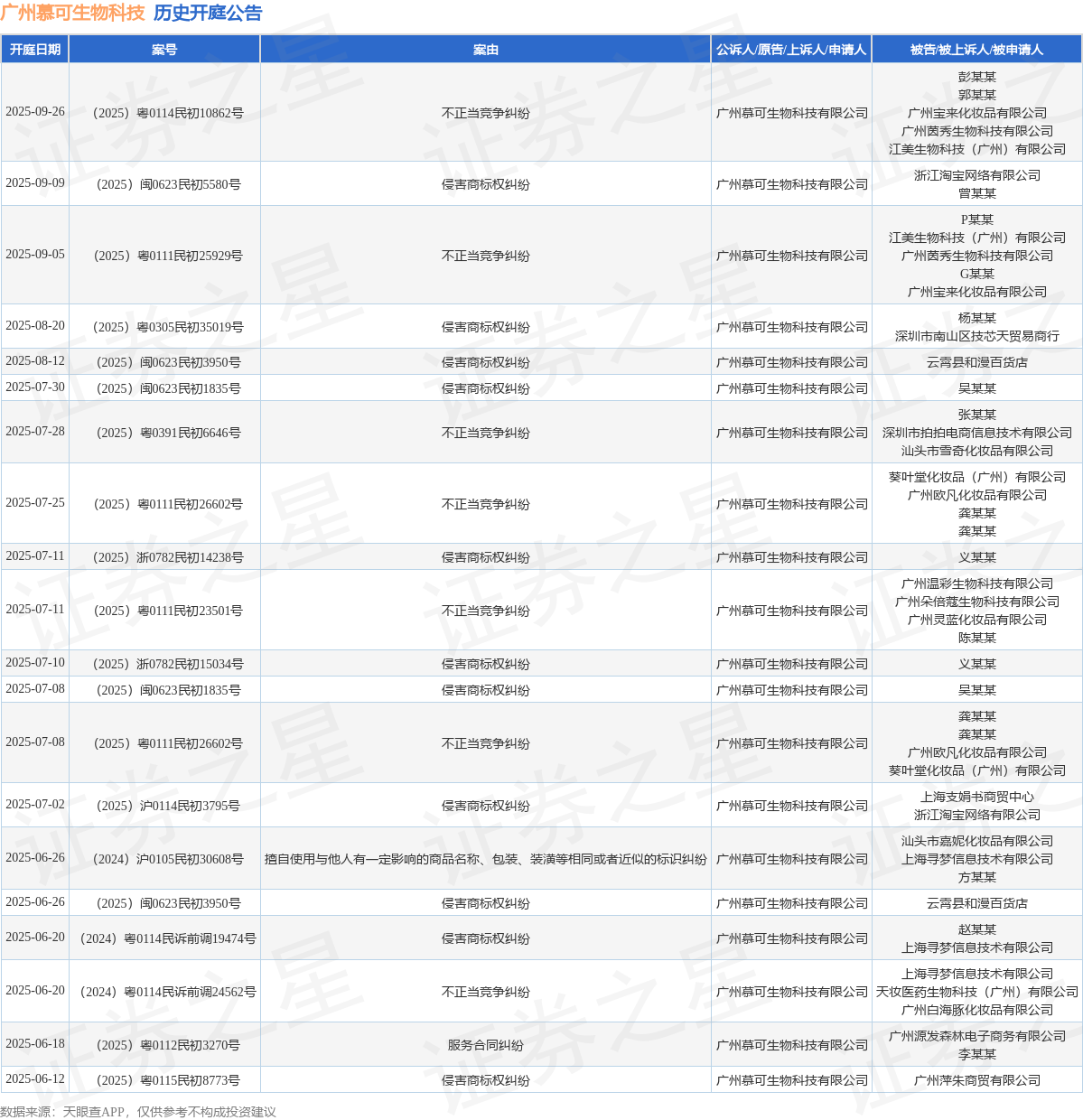This screenshot has height=1120, width=1083.
Task: Click the 数据来源 天眼查APP footer note
Action: click(x=138, y=1112)
